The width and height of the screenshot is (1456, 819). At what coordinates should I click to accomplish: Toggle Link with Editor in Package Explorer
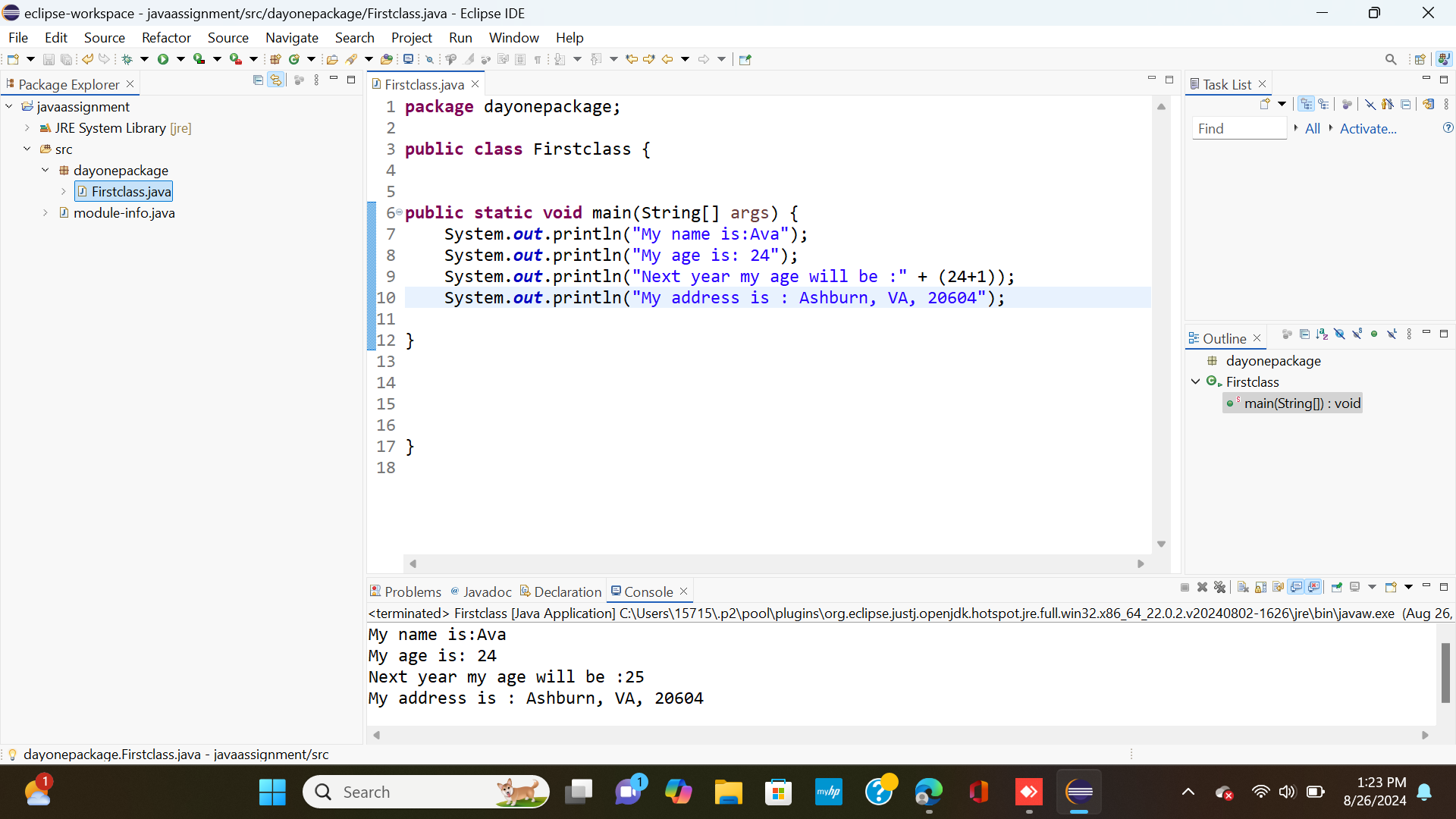coord(276,80)
